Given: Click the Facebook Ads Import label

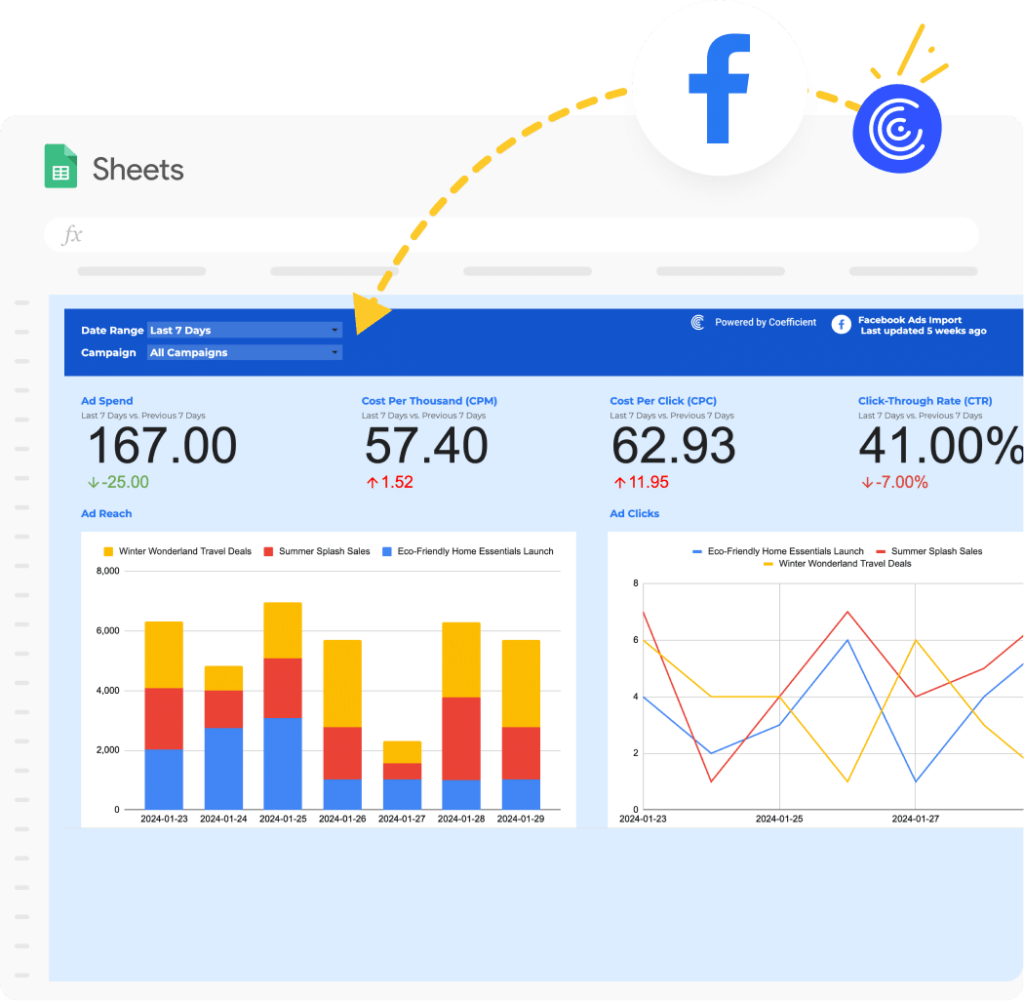Looking at the screenshot, I should click(x=910, y=320).
